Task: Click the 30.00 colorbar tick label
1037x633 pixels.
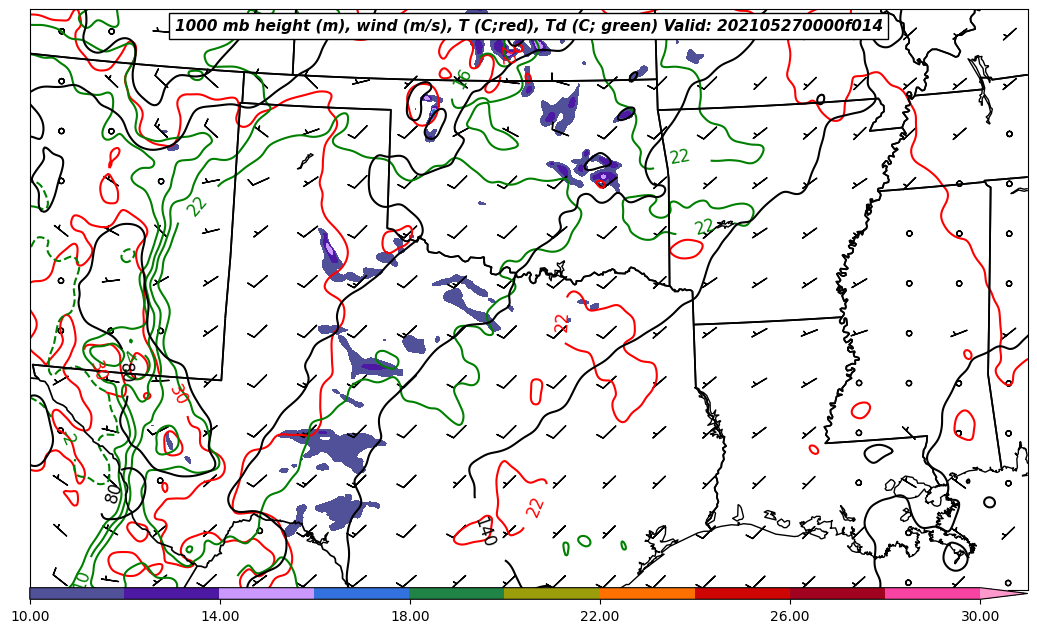Action: (980, 616)
